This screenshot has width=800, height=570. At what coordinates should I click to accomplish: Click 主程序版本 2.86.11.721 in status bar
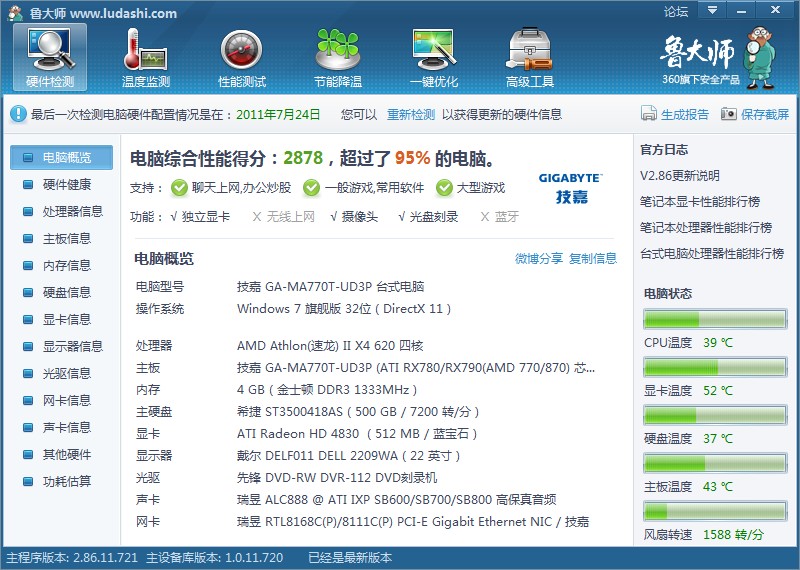point(72,558)
